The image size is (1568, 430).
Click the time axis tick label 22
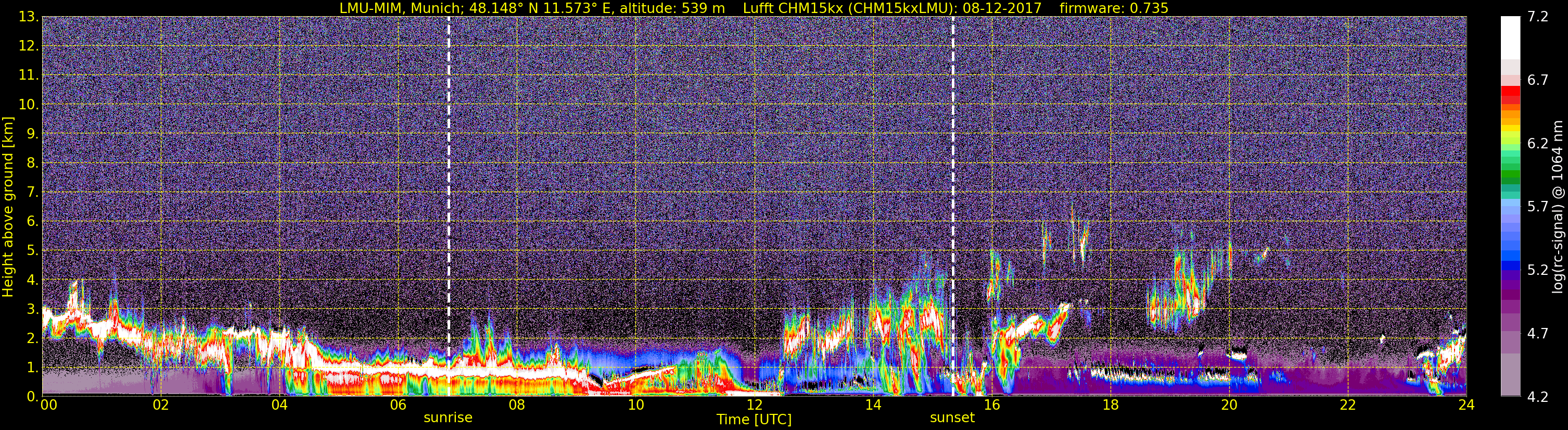pos(1348,406)
